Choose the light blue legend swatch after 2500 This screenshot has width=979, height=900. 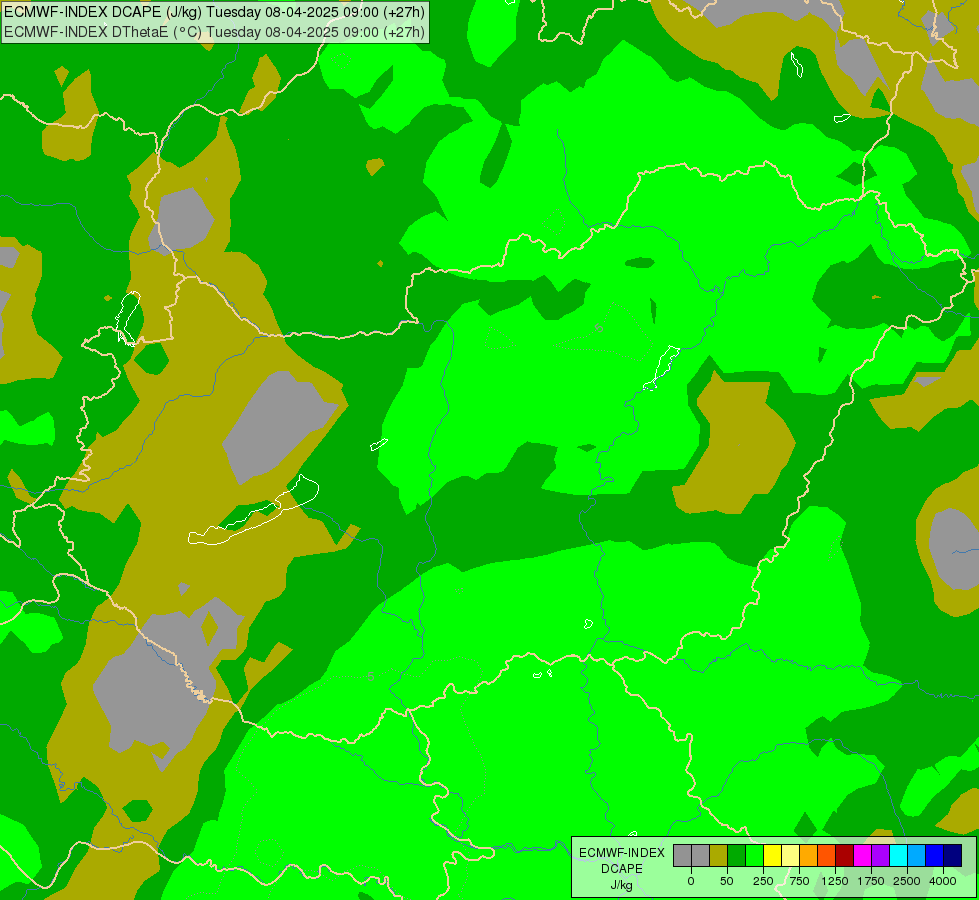[x=916, y=856]
